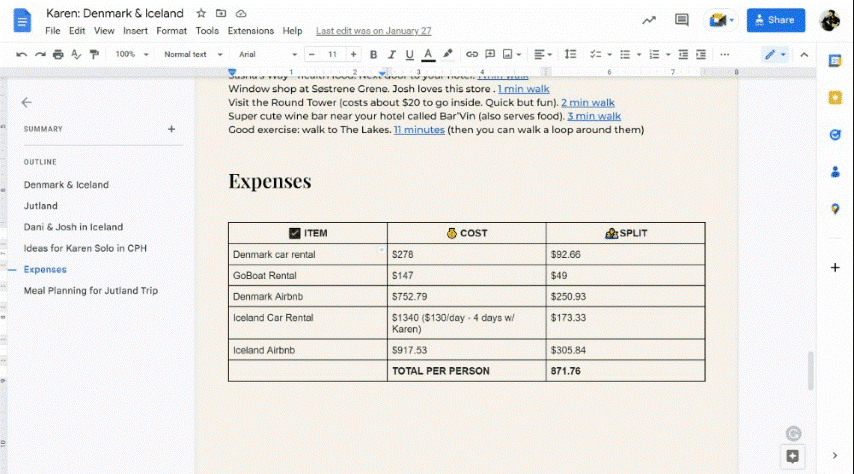Open Google Maps side panel icon
The height and width of the screenshot is (474, 854).
(835, 208)
